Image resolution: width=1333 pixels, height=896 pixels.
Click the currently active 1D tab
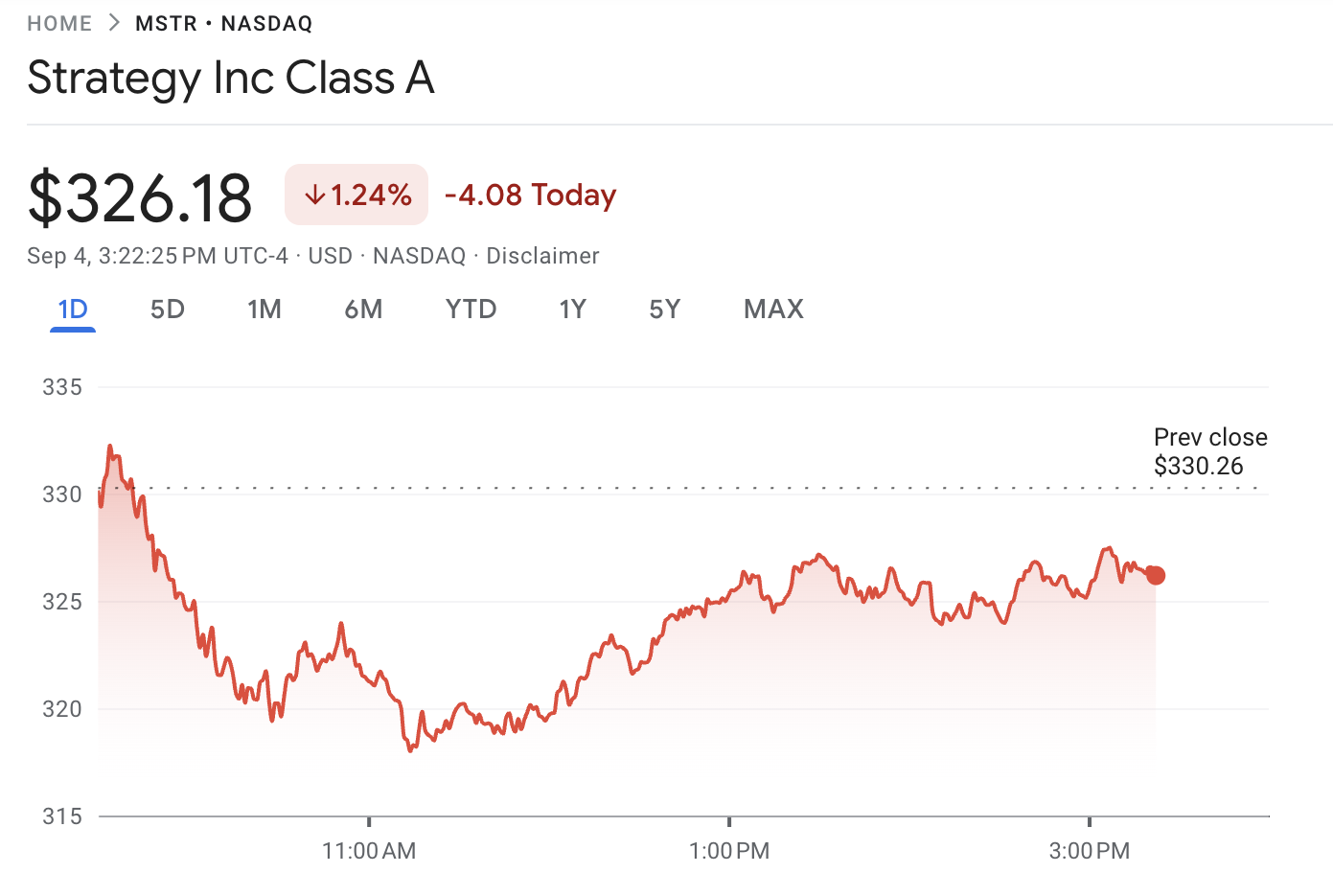[72, 309]
